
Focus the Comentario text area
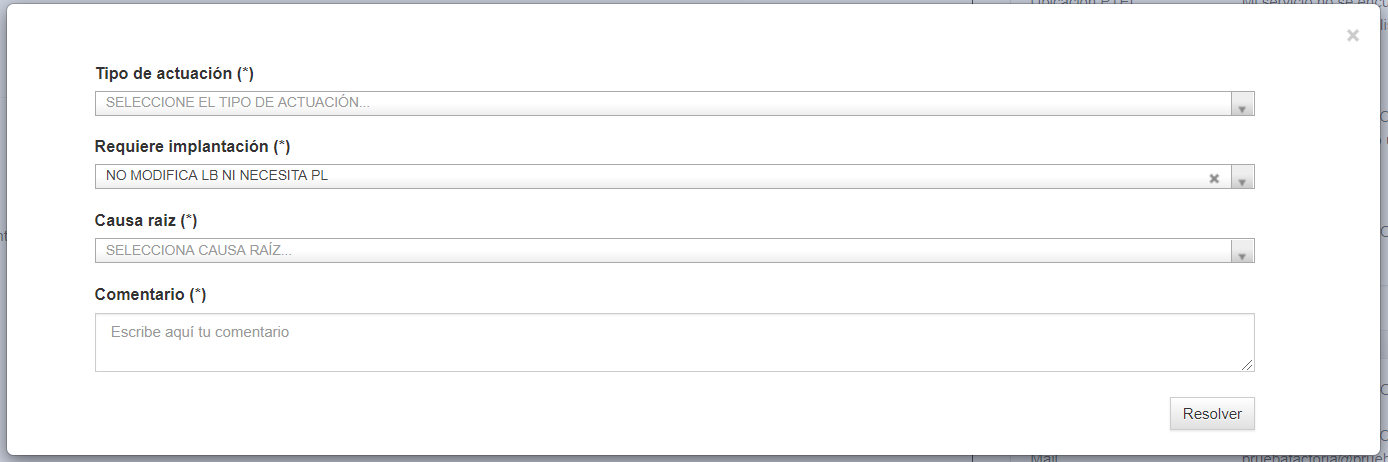[x=674, y=343]
